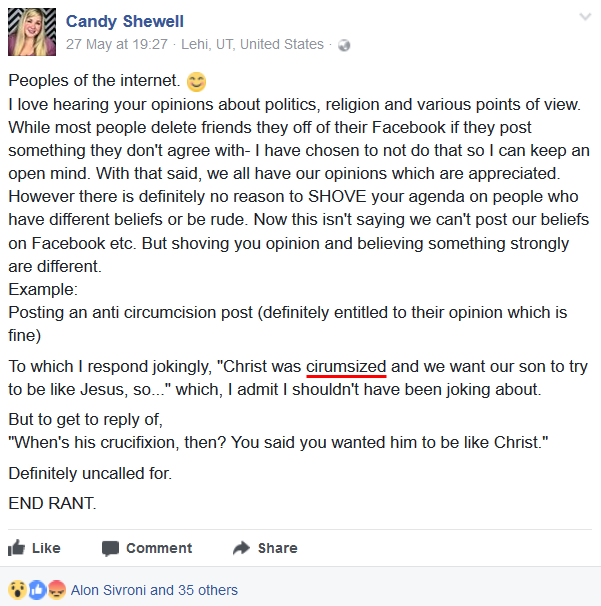Click the smiling emoji in the post

pyautogui.click(x=196, y=82)
